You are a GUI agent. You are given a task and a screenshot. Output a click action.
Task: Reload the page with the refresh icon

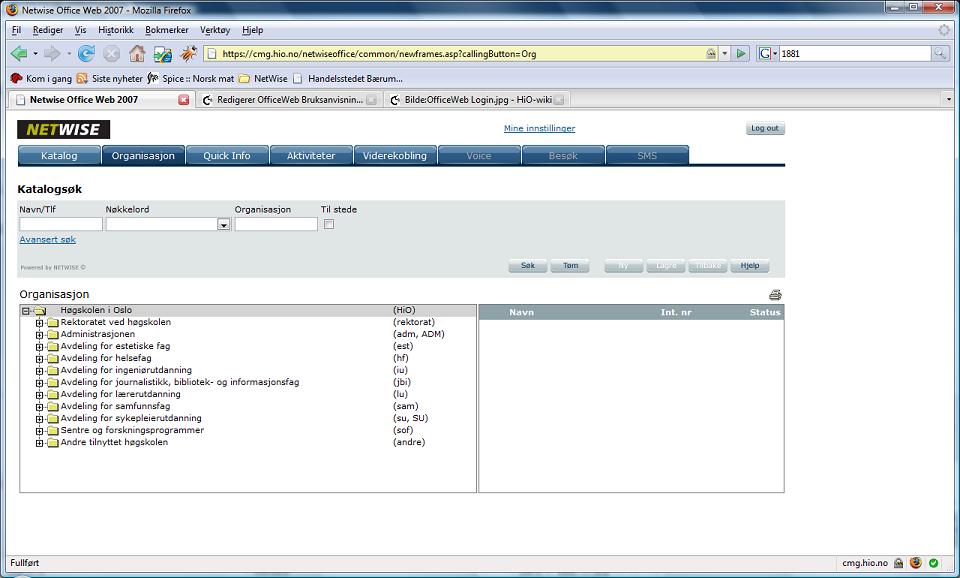(86, 54)
